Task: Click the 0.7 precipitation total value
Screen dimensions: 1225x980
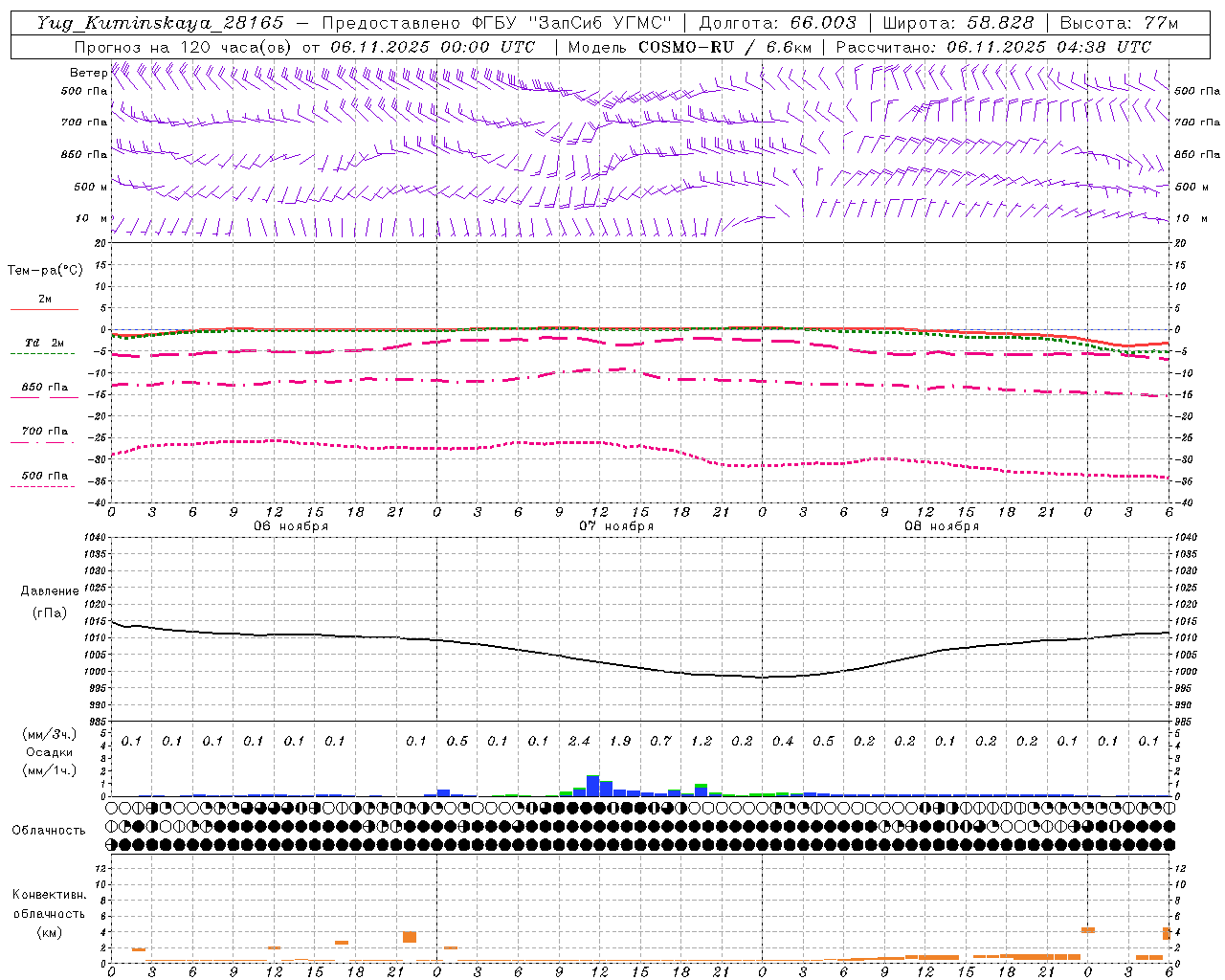Action: 660,741
